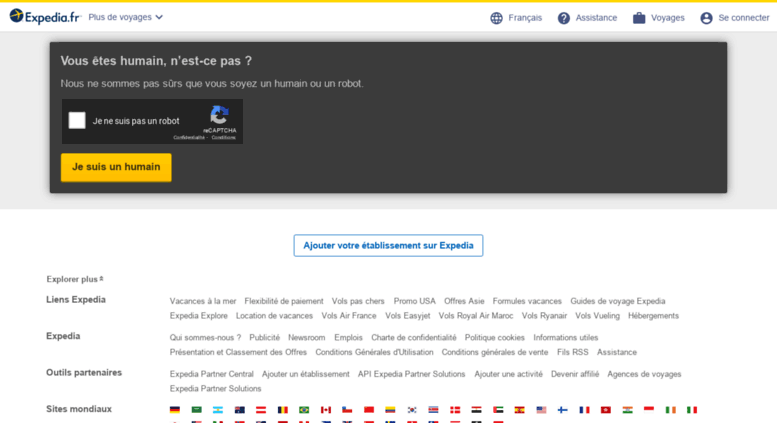
Task: Open the Italy flag site
Action: coord(692,410)
